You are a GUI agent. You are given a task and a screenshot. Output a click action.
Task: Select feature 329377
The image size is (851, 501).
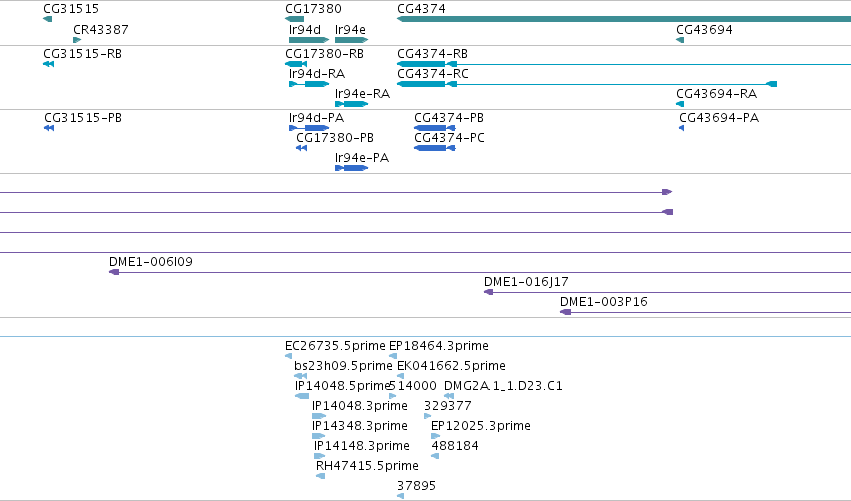coord(448,406)
